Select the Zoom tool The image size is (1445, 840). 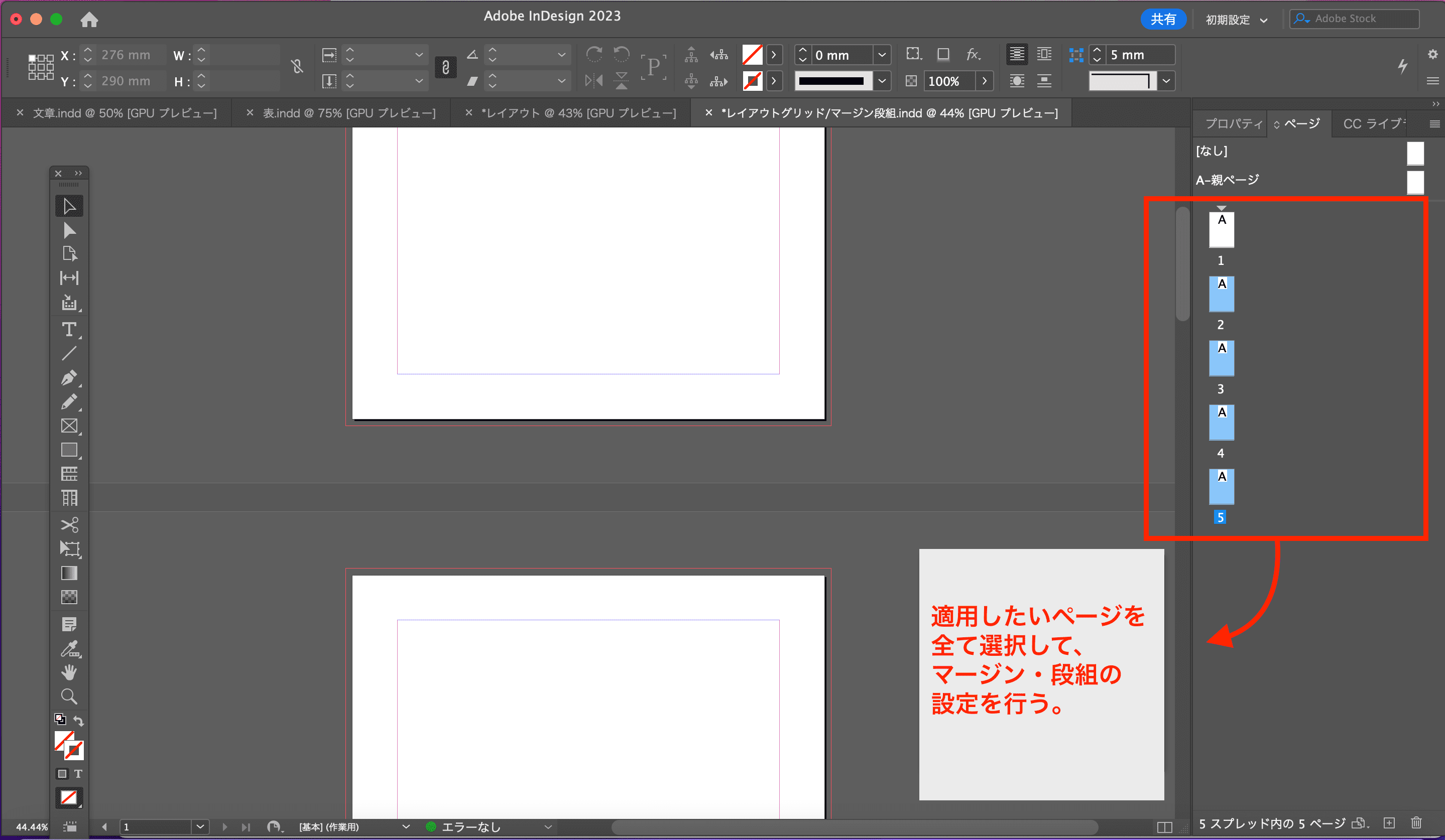click(x=69, y=696)
